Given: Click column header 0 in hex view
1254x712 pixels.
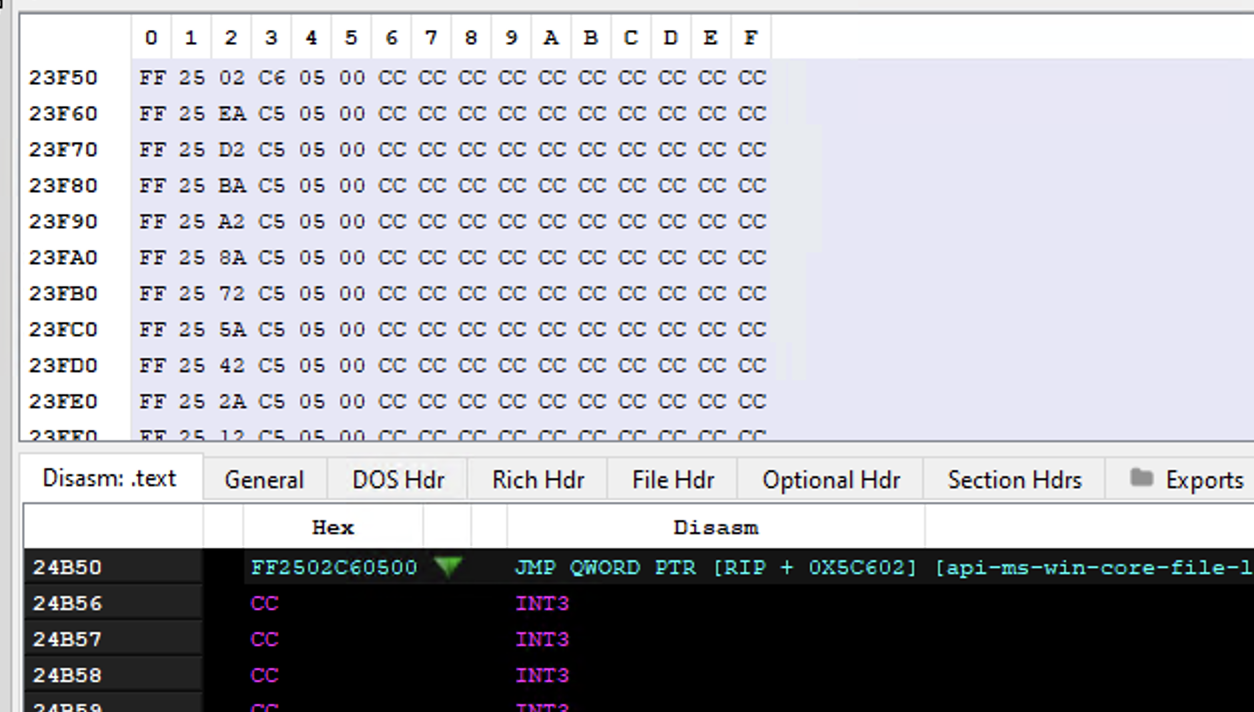Looking at the screenshot, I should pyautogui.click(x=151, y=37).
